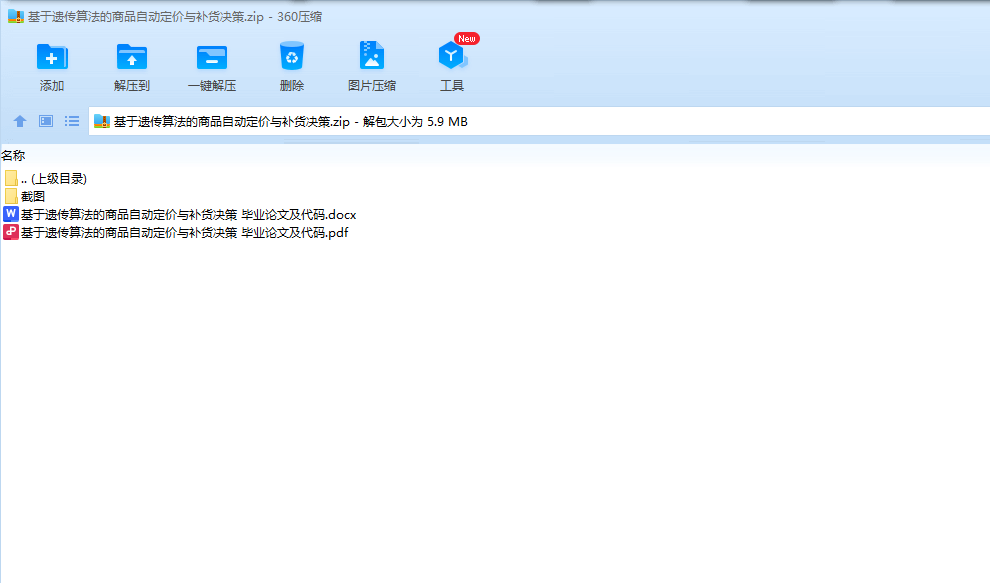Click the parent directory folder icon
Viewport: 990px width, 583px height.
click(11, 178)
